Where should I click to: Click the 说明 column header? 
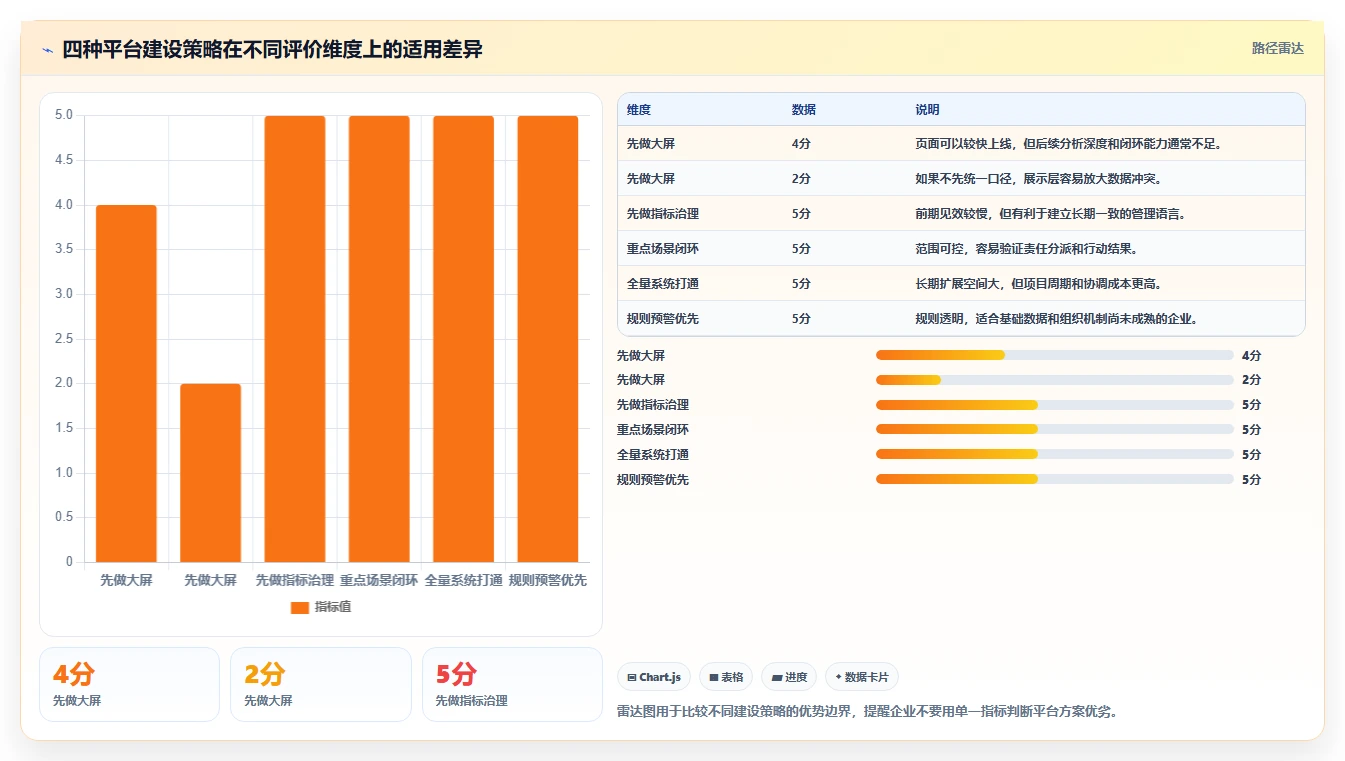[927, 110]
